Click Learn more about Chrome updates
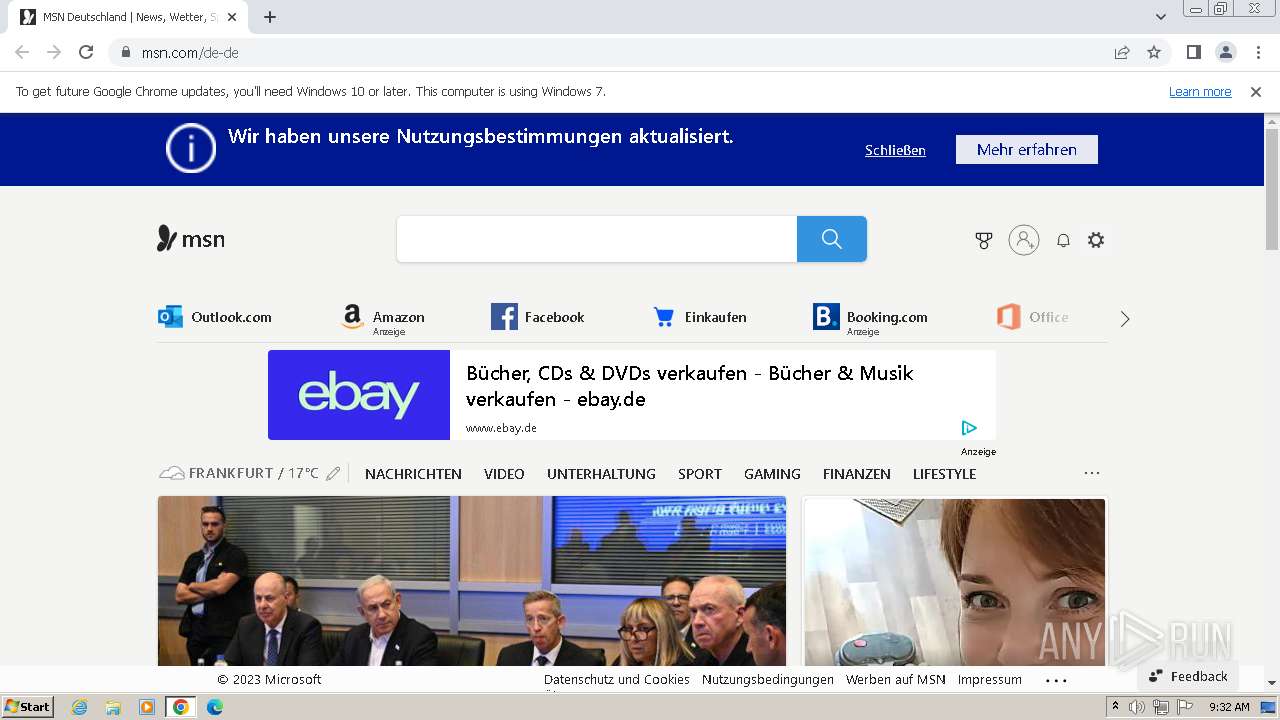The height and width of the screenshot is (720, 1280). [x=1200, y=91]
